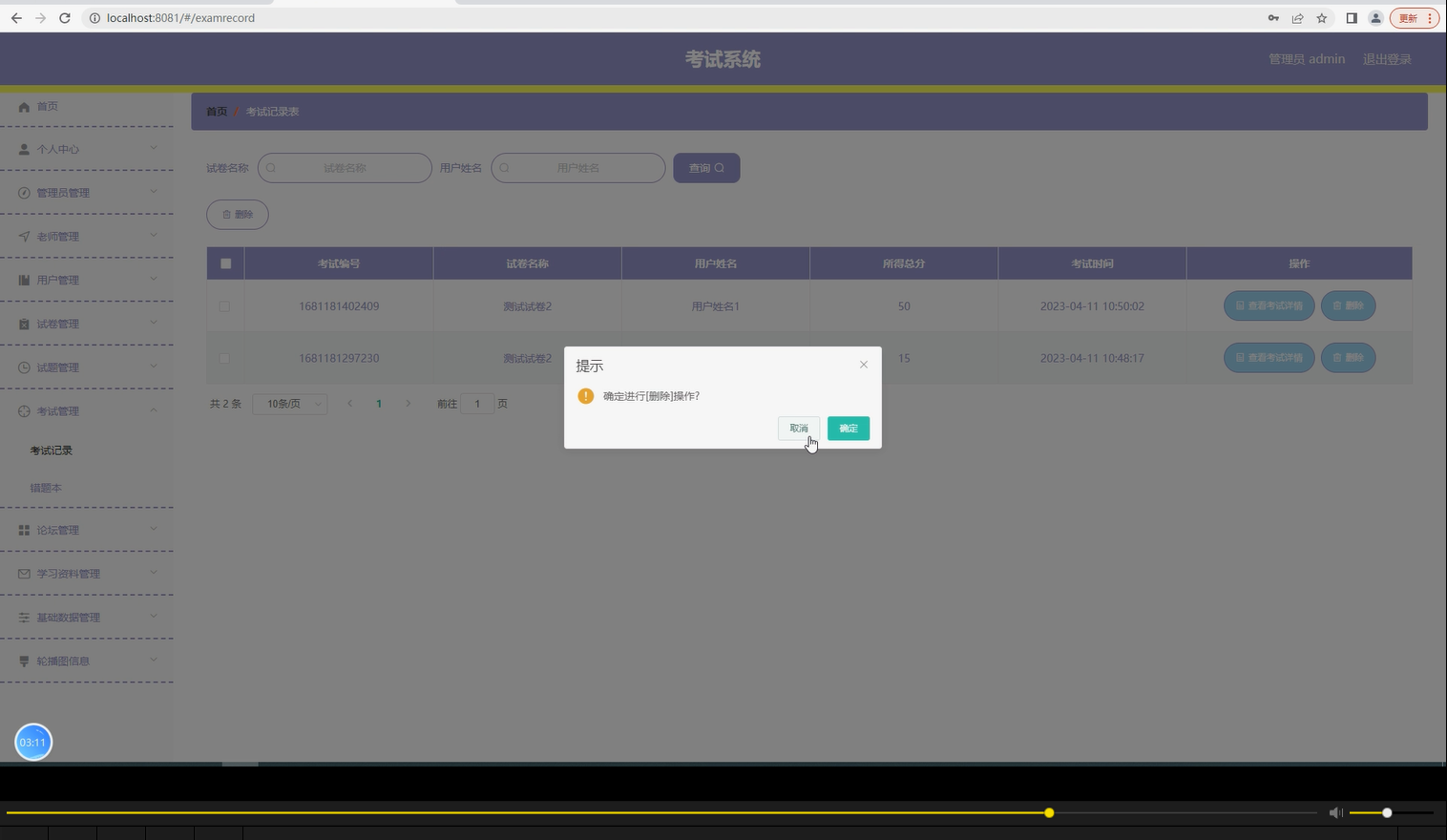Go to previous page arrow

coord(350,404)
